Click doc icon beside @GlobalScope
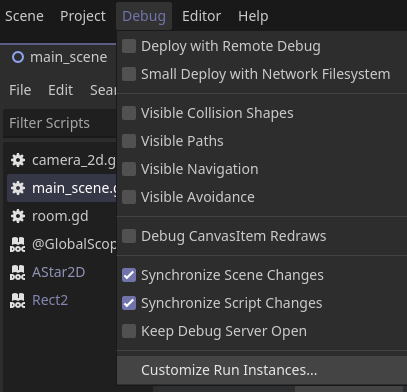Viewport: 407px width, 392px height. (18, 245)
